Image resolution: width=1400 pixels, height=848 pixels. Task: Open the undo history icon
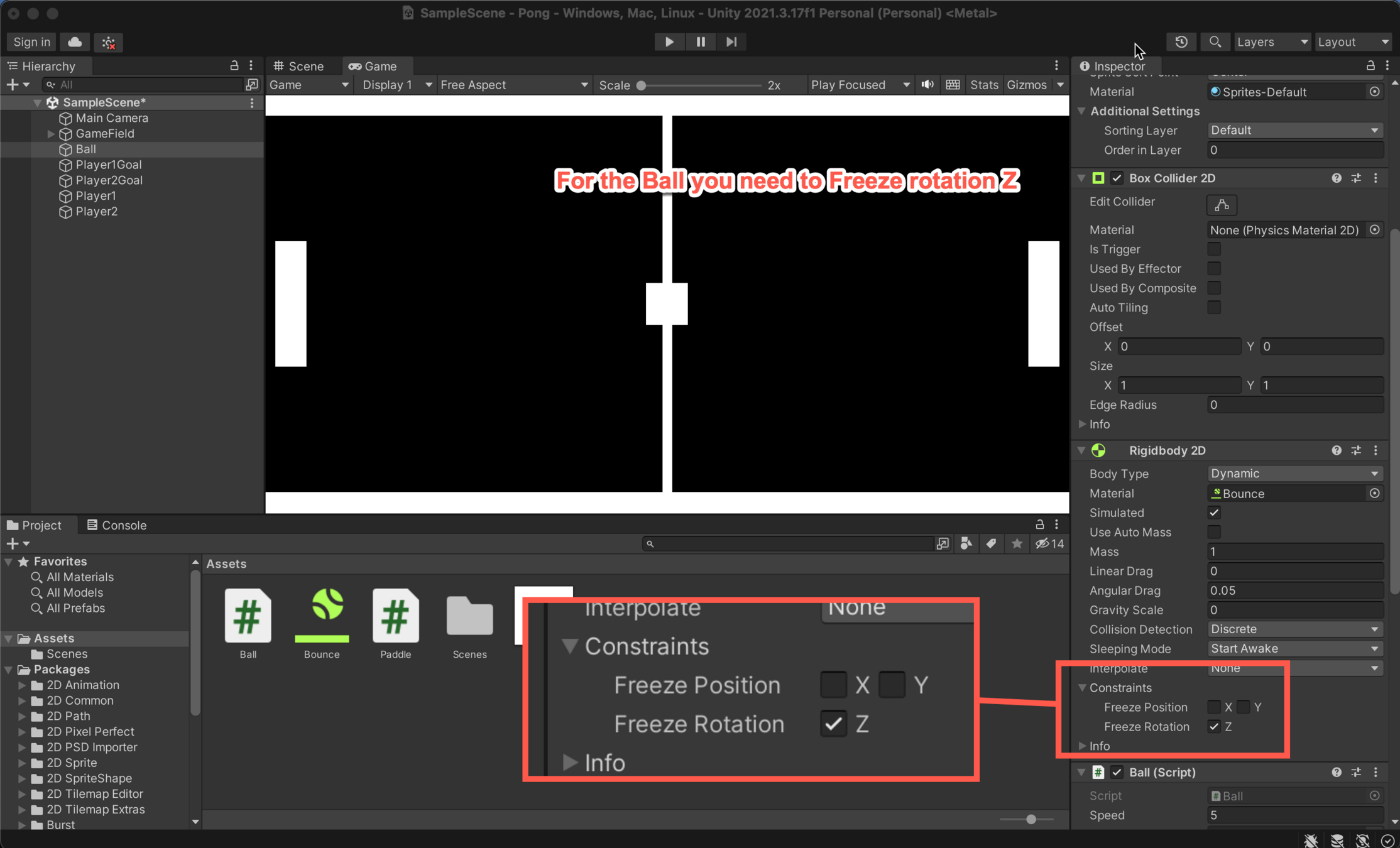[x=1181, y=42]
